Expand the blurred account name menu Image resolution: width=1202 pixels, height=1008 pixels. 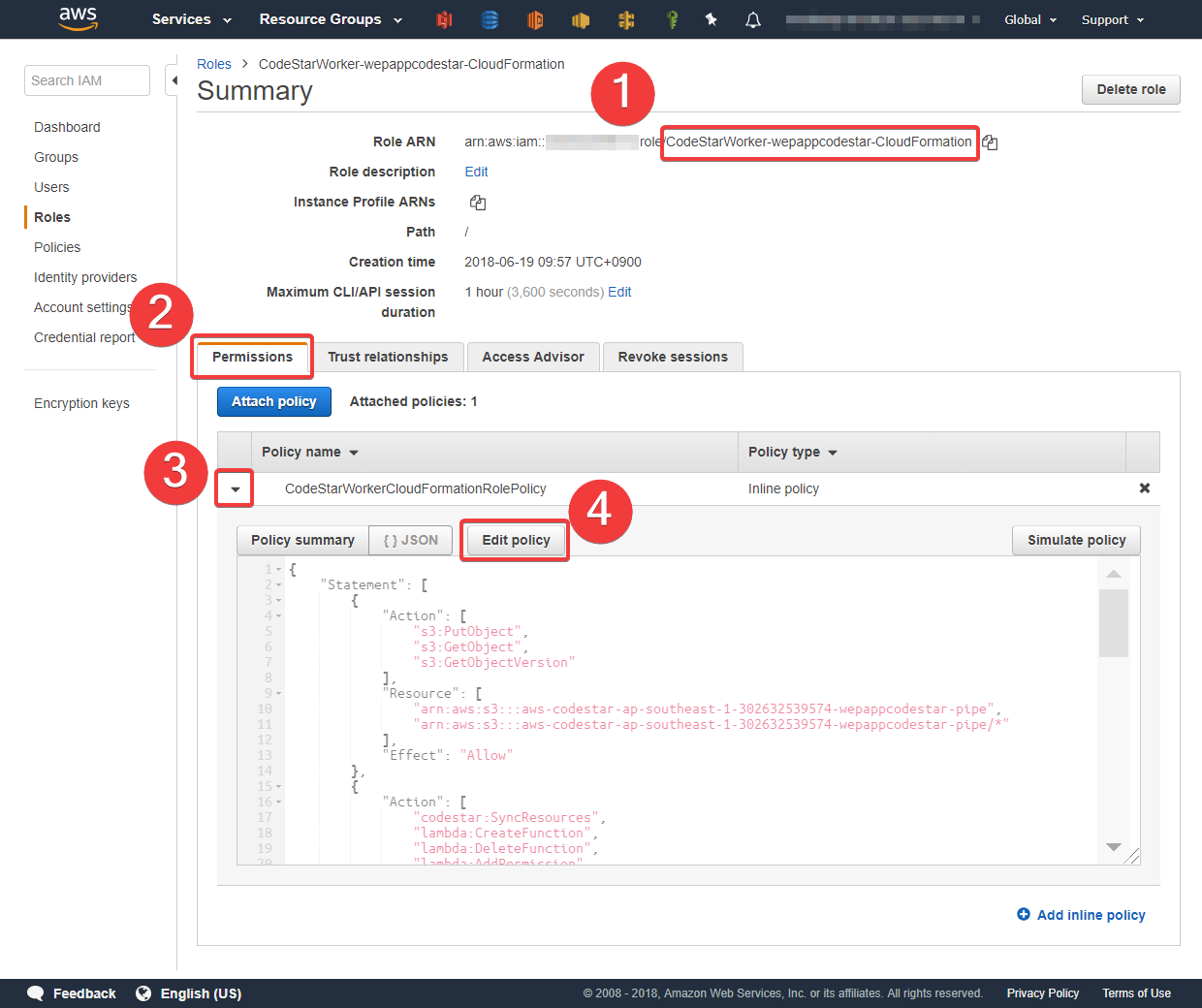pos(883,19)
